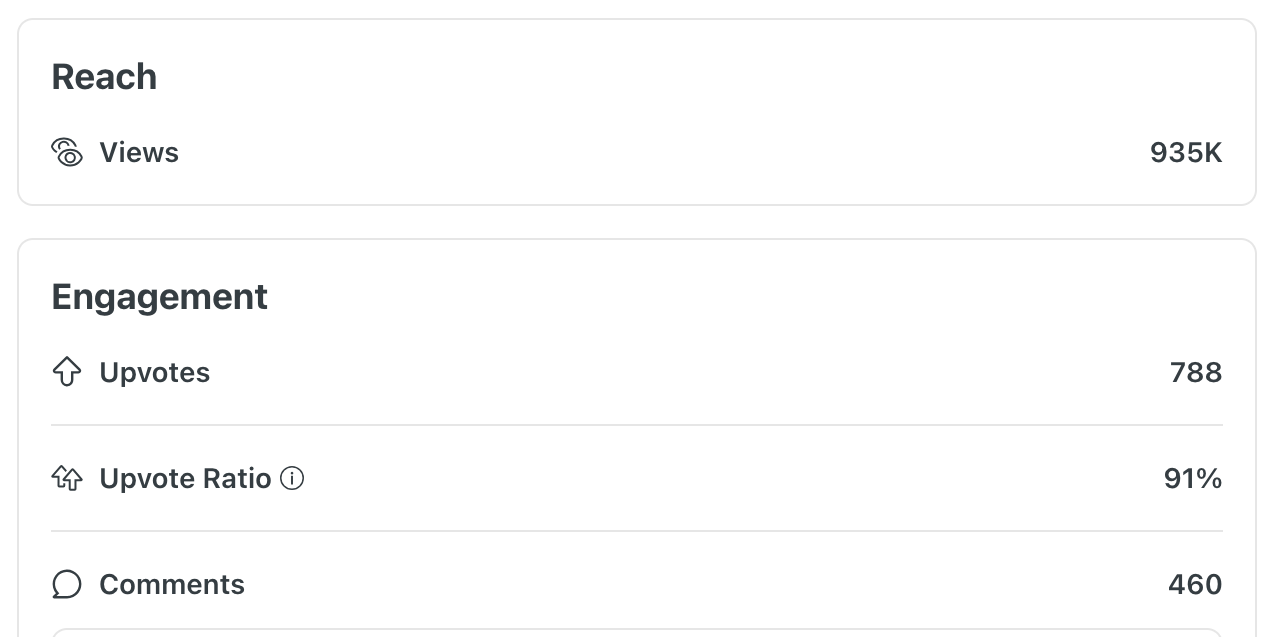Click the upvote arrow icon beside Upvotes
Viewport: 1274px width, 637px height.
pyautogui.click(x=67, y=373)
